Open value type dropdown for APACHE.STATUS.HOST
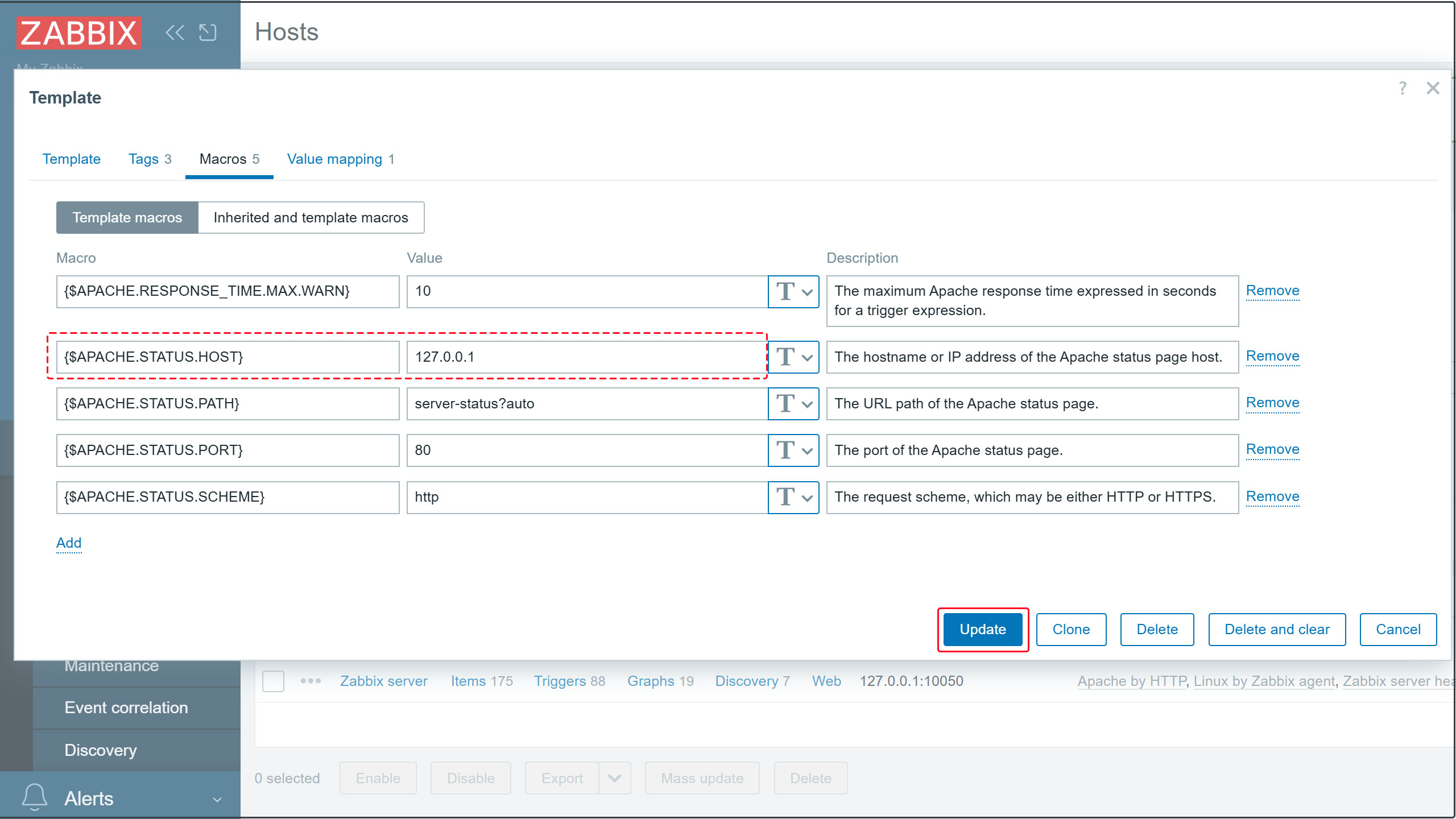 pyautogui.click(x=793, y=357)
